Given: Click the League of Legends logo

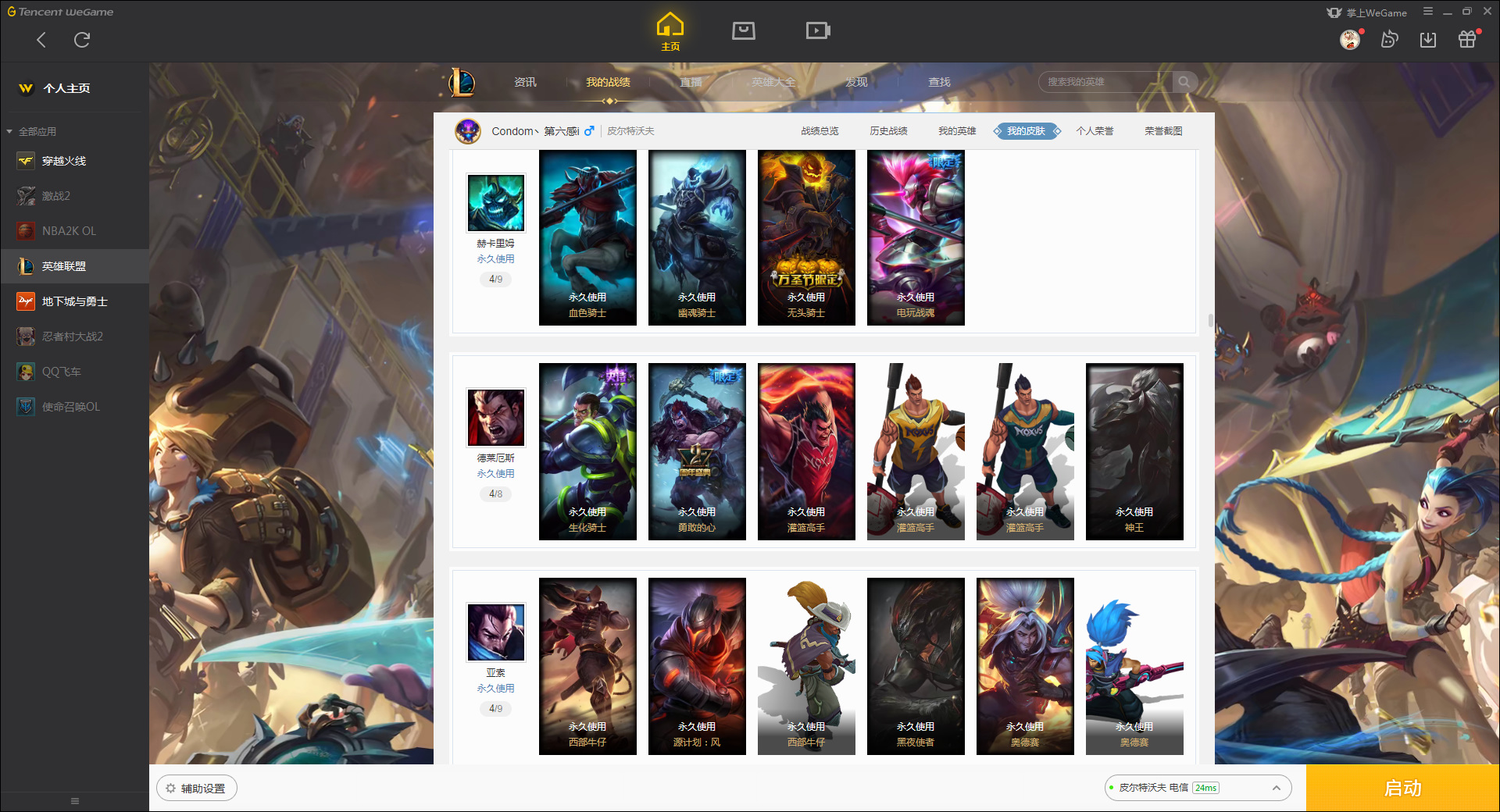Looking at the screenshot, I should pyautogui.click(x=462, y=82).
